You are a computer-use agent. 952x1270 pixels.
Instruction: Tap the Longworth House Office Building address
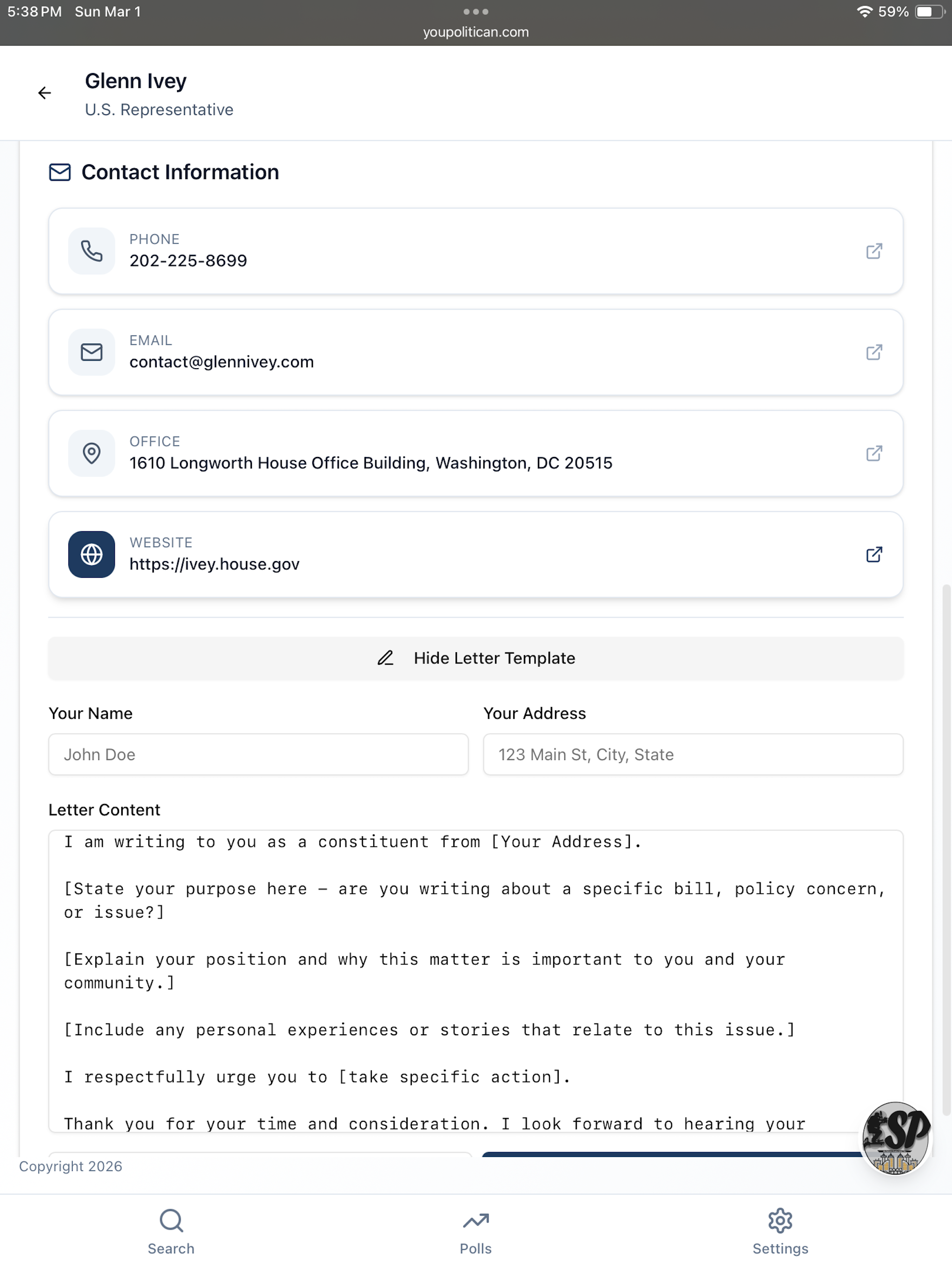point(371,463)
